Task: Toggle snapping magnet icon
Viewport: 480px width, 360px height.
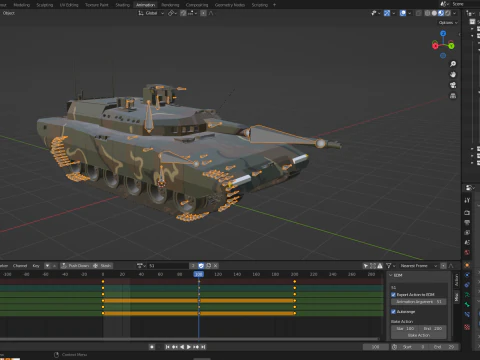Action: [183, 13]
